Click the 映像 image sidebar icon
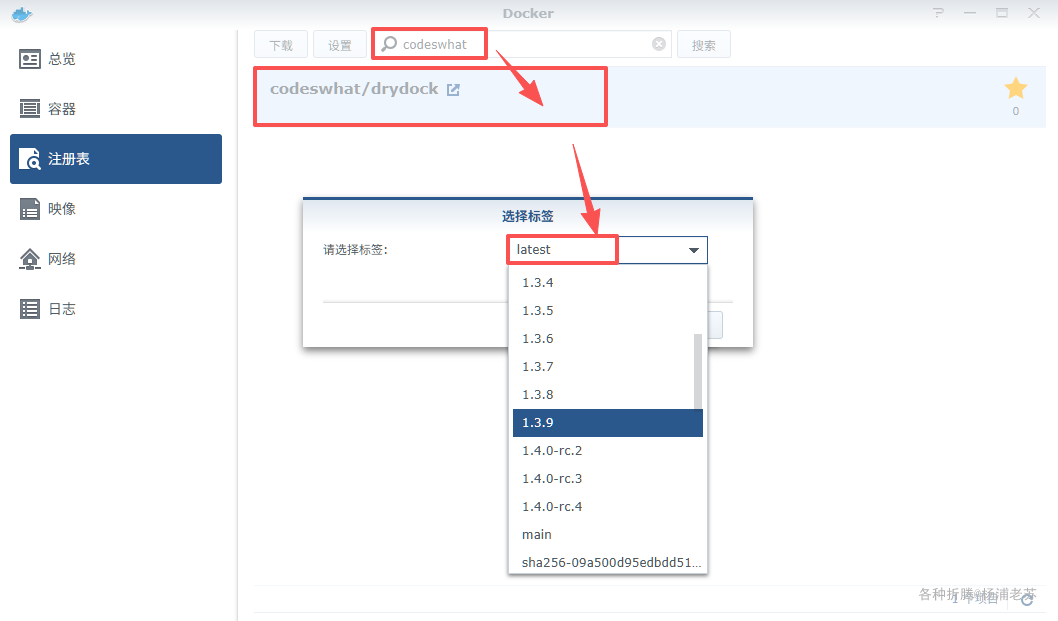Image resolution: width=1058 pixels, height=621 pixels. [30, 209]
